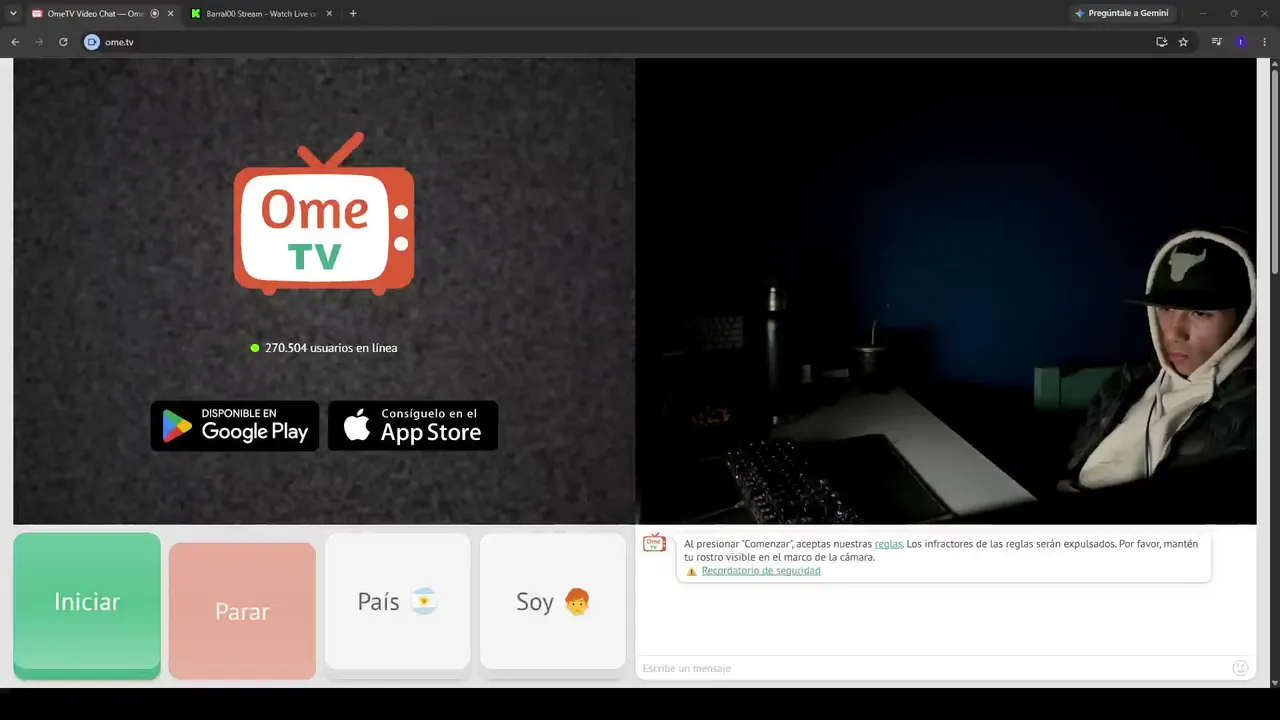Click the warning triangle icon in chat notice
This screenshot has width=1280, height=720.
[691, 572]
